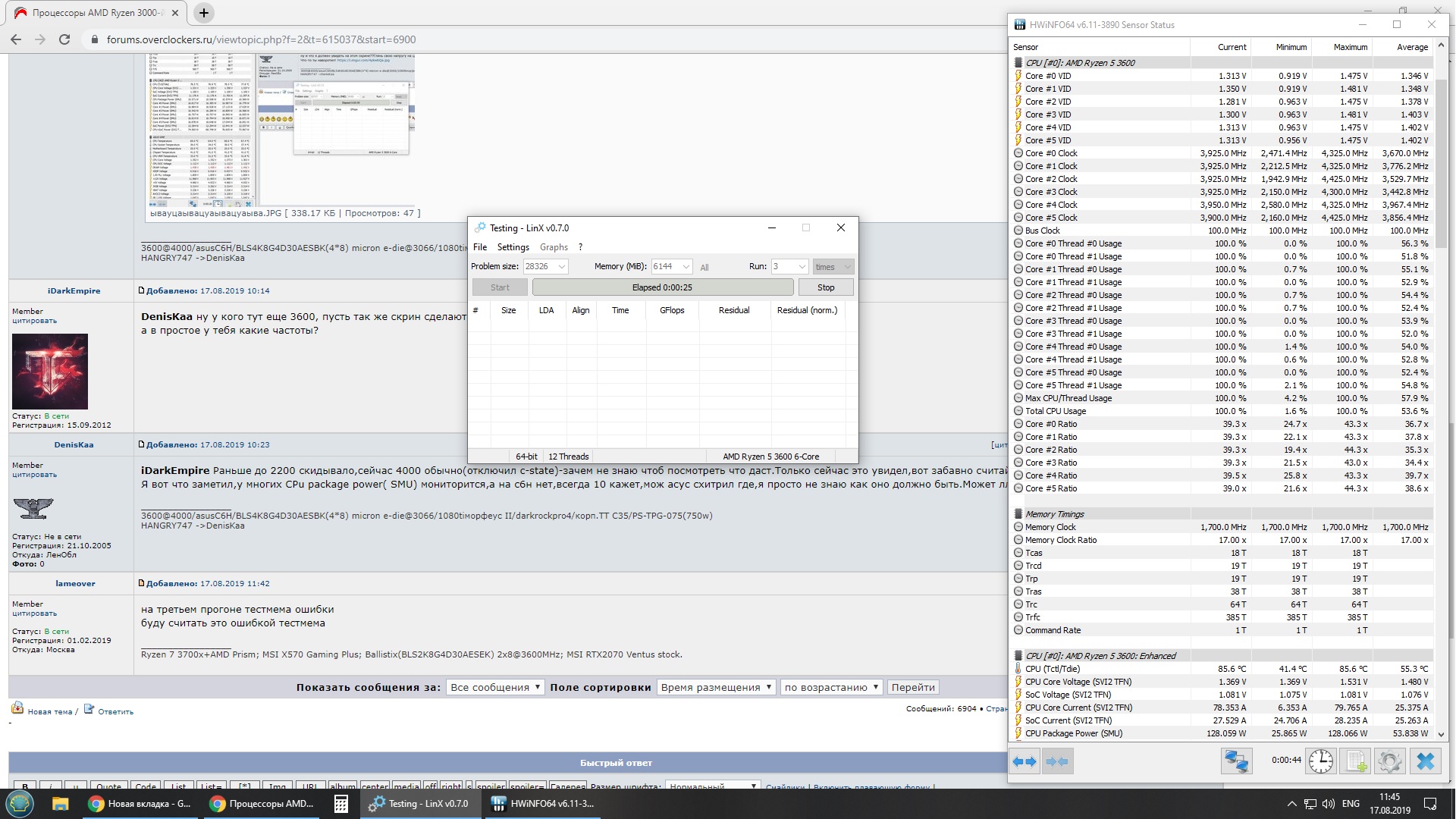Reload the overclockers.ru page

(64, 39)
